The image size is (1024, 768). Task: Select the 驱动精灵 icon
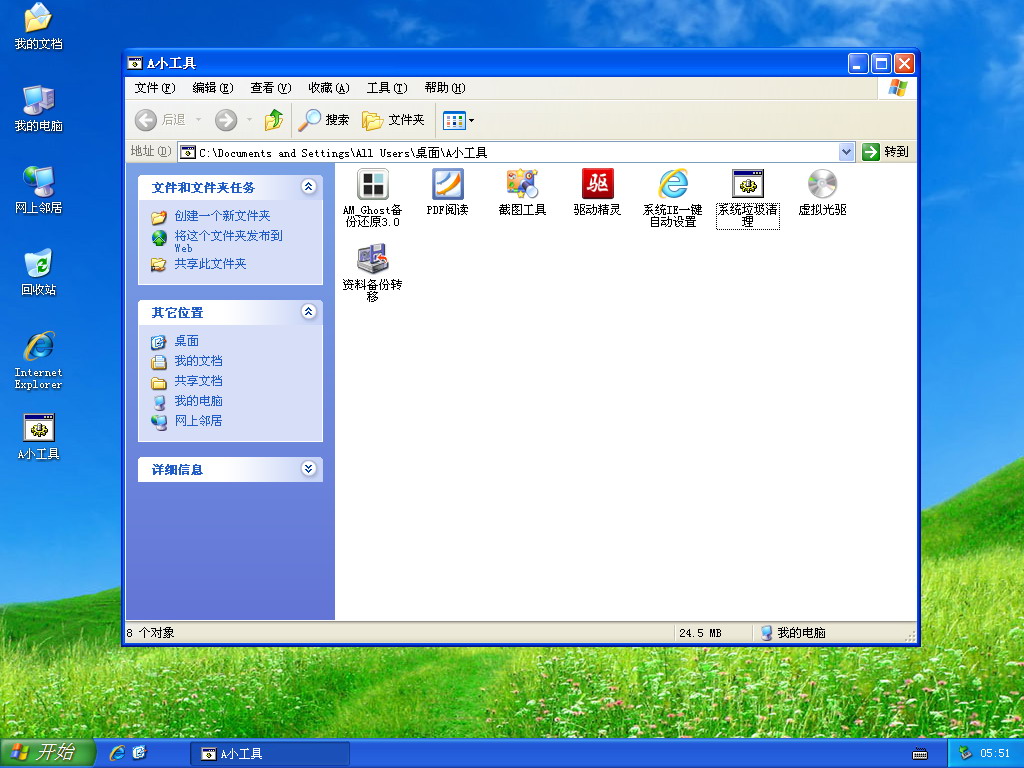pos(598,184)
